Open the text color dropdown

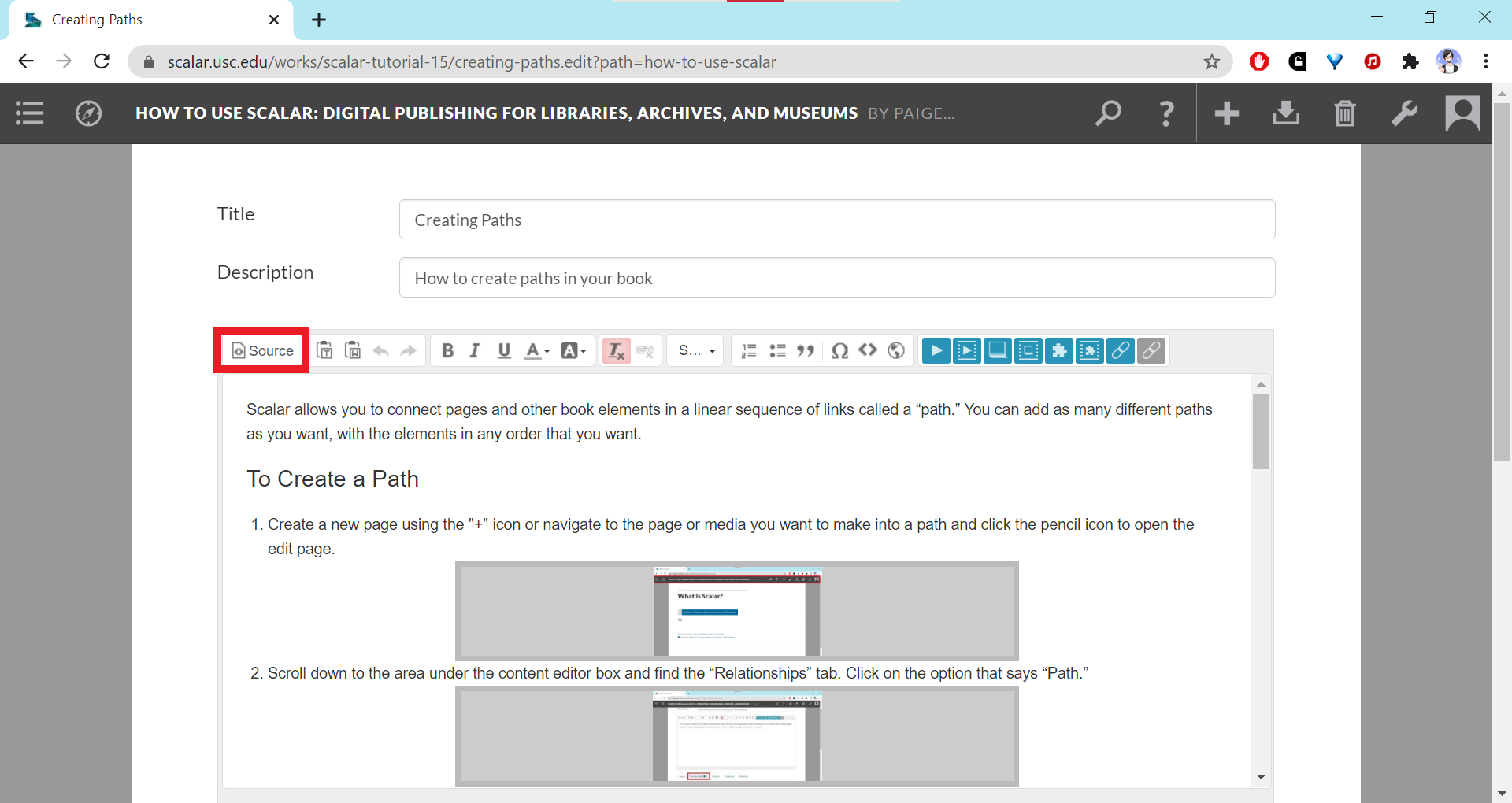[537, 351]
